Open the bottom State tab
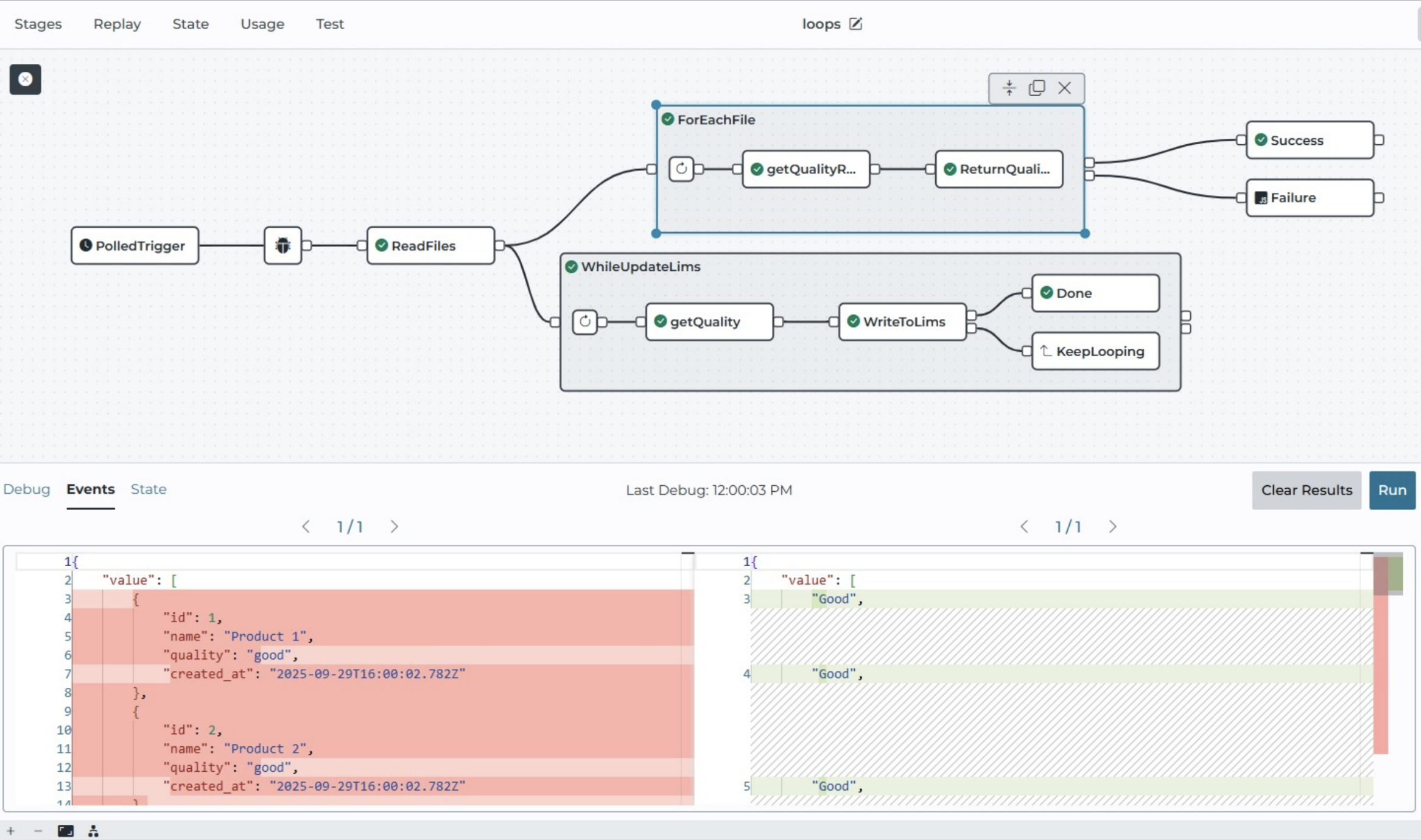 point(148,489)
